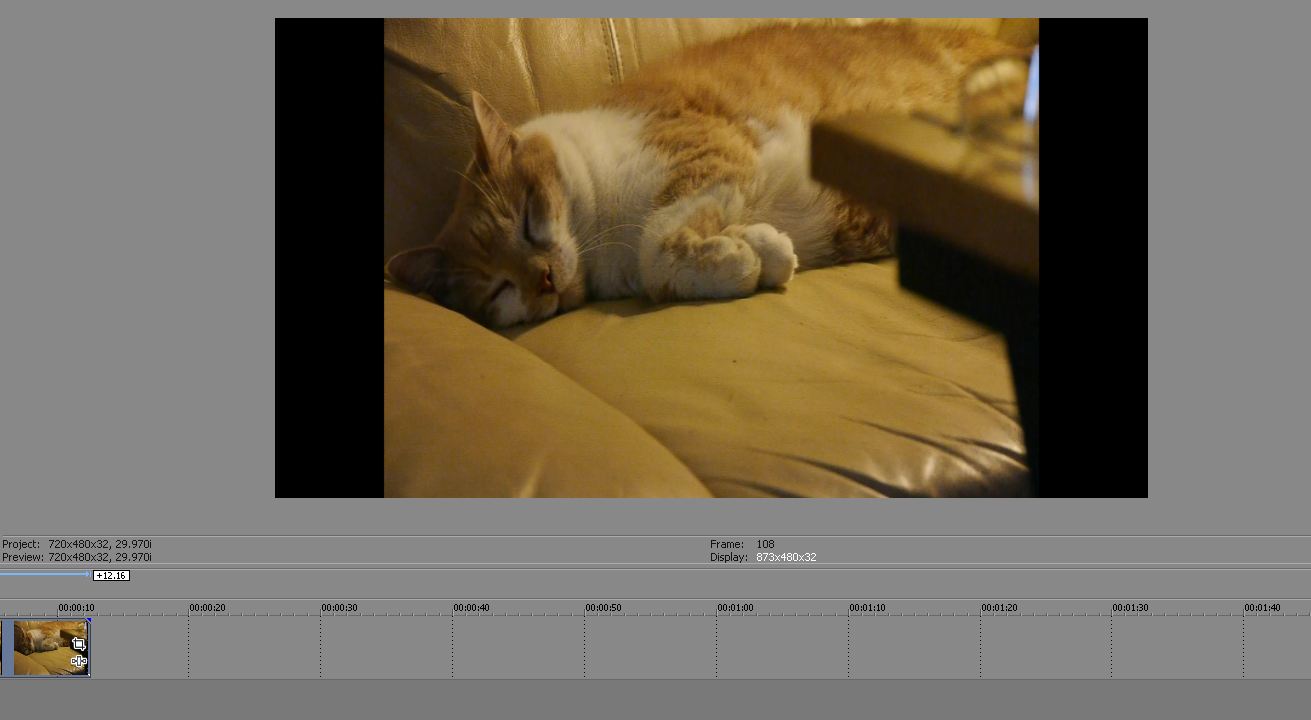The image size is (1311, 720).
Task: Click the 00:01:10 ruler mark
Action: click(867, 607)
